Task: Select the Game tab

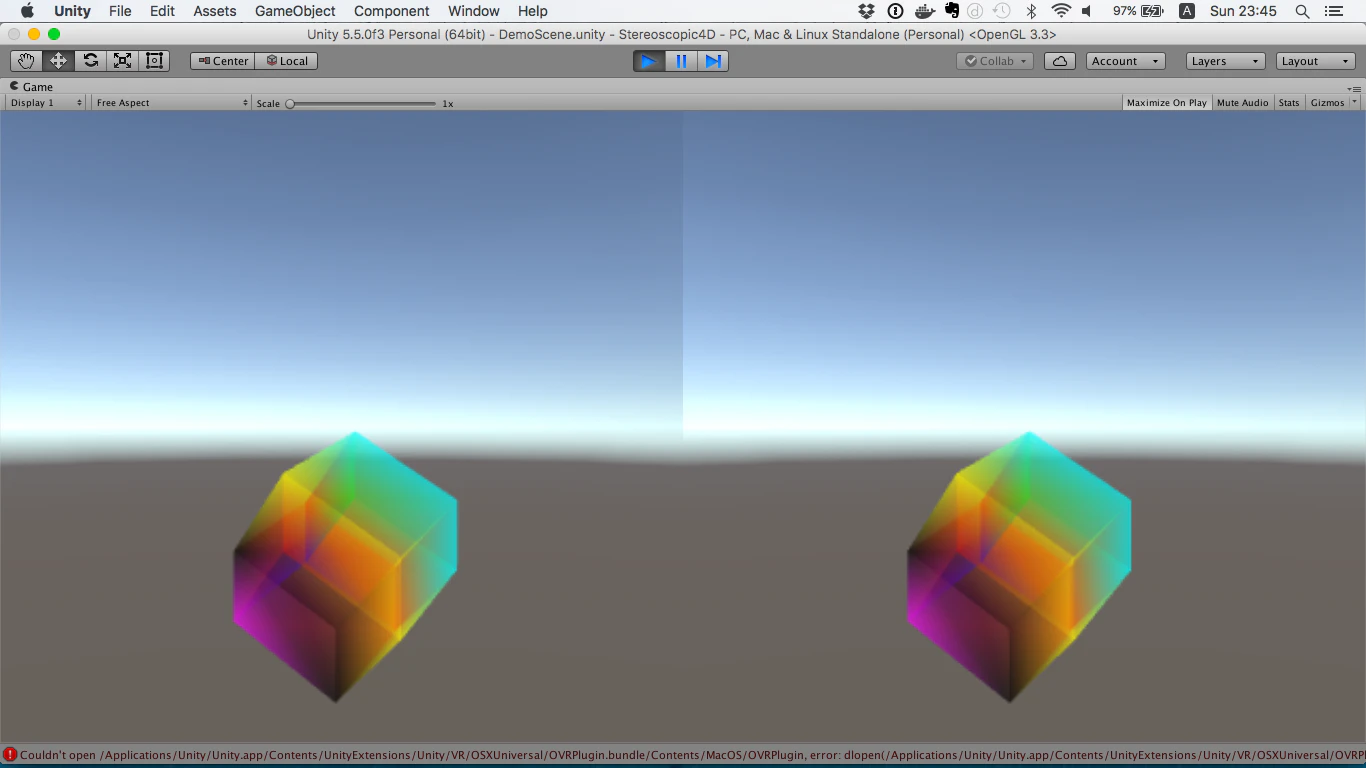Action: pyautogui.click(x=32, y=87)
